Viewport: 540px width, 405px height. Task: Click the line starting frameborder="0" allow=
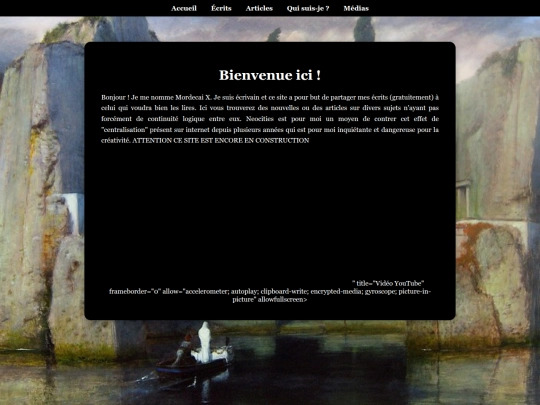click(270, 291)
